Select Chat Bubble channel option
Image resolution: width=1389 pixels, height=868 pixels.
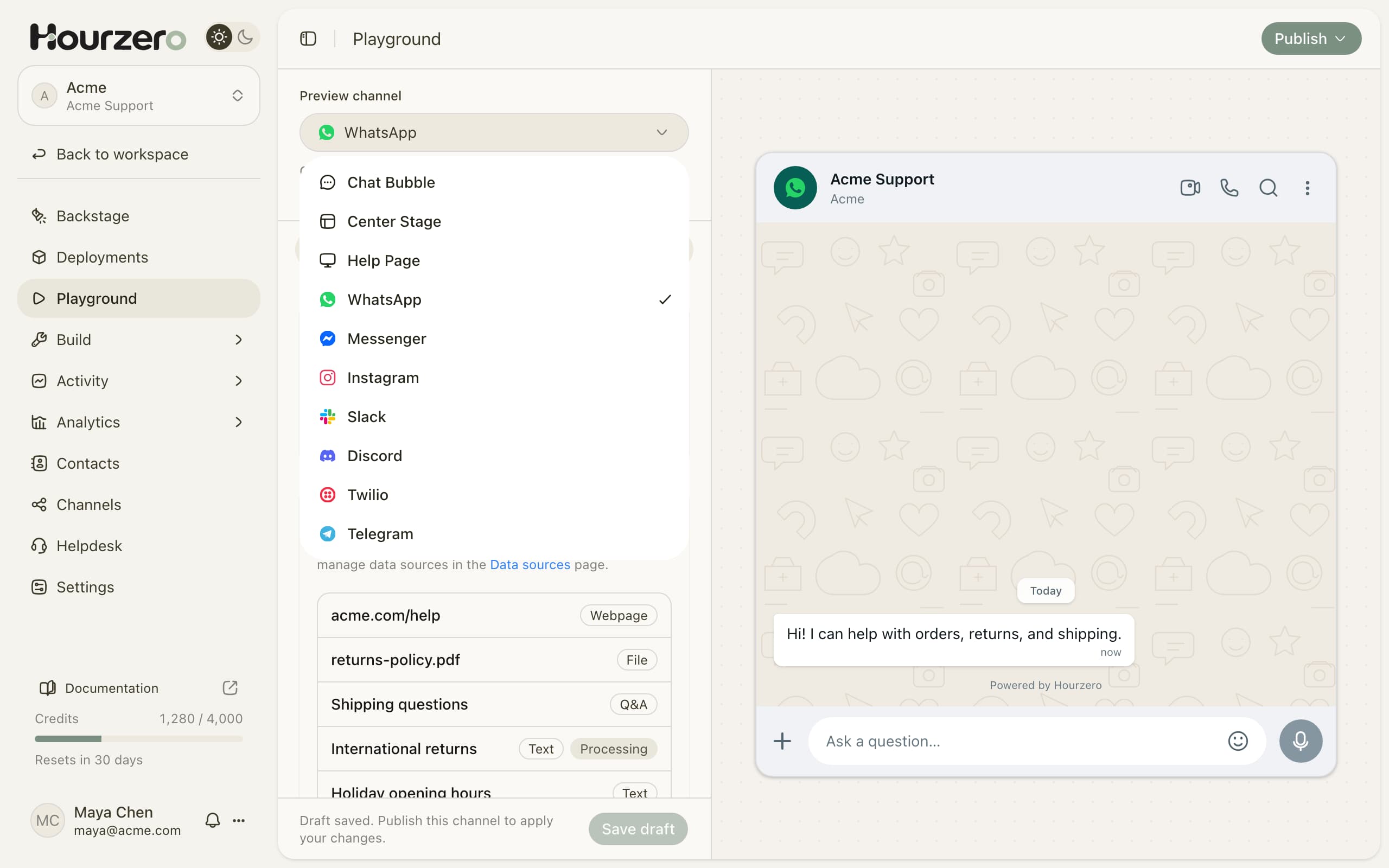[494, 183]
